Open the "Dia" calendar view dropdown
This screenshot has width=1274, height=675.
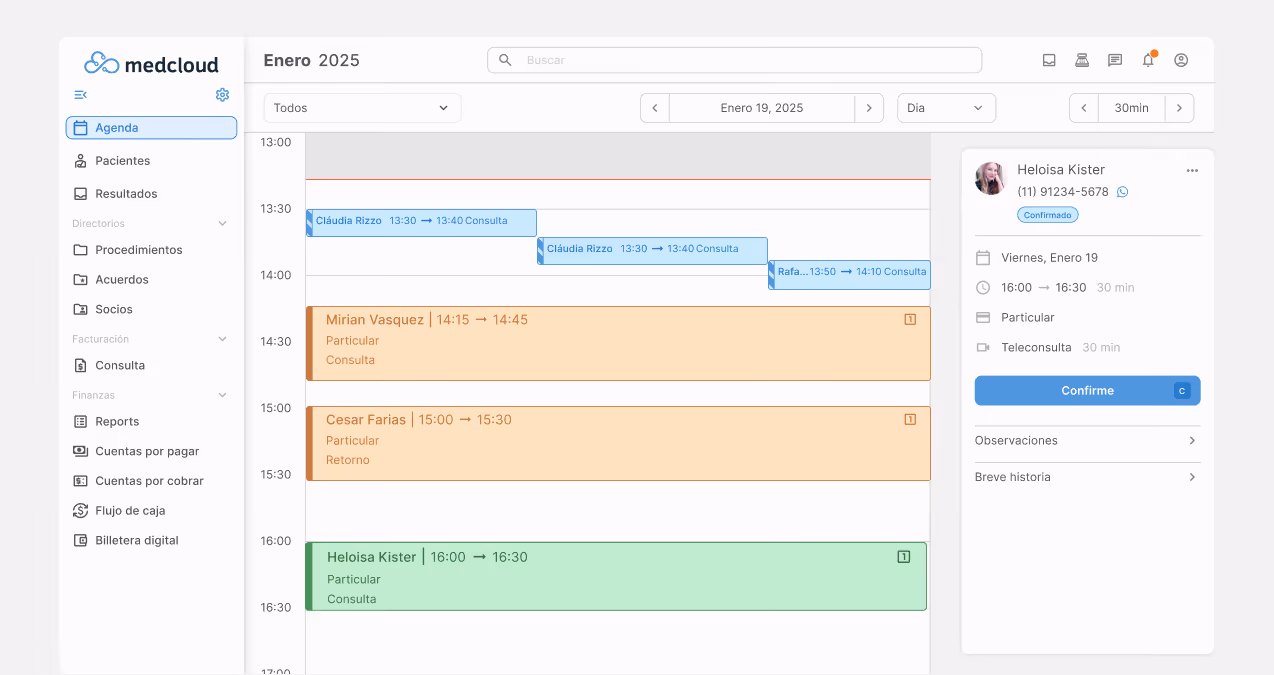(945, 107)
